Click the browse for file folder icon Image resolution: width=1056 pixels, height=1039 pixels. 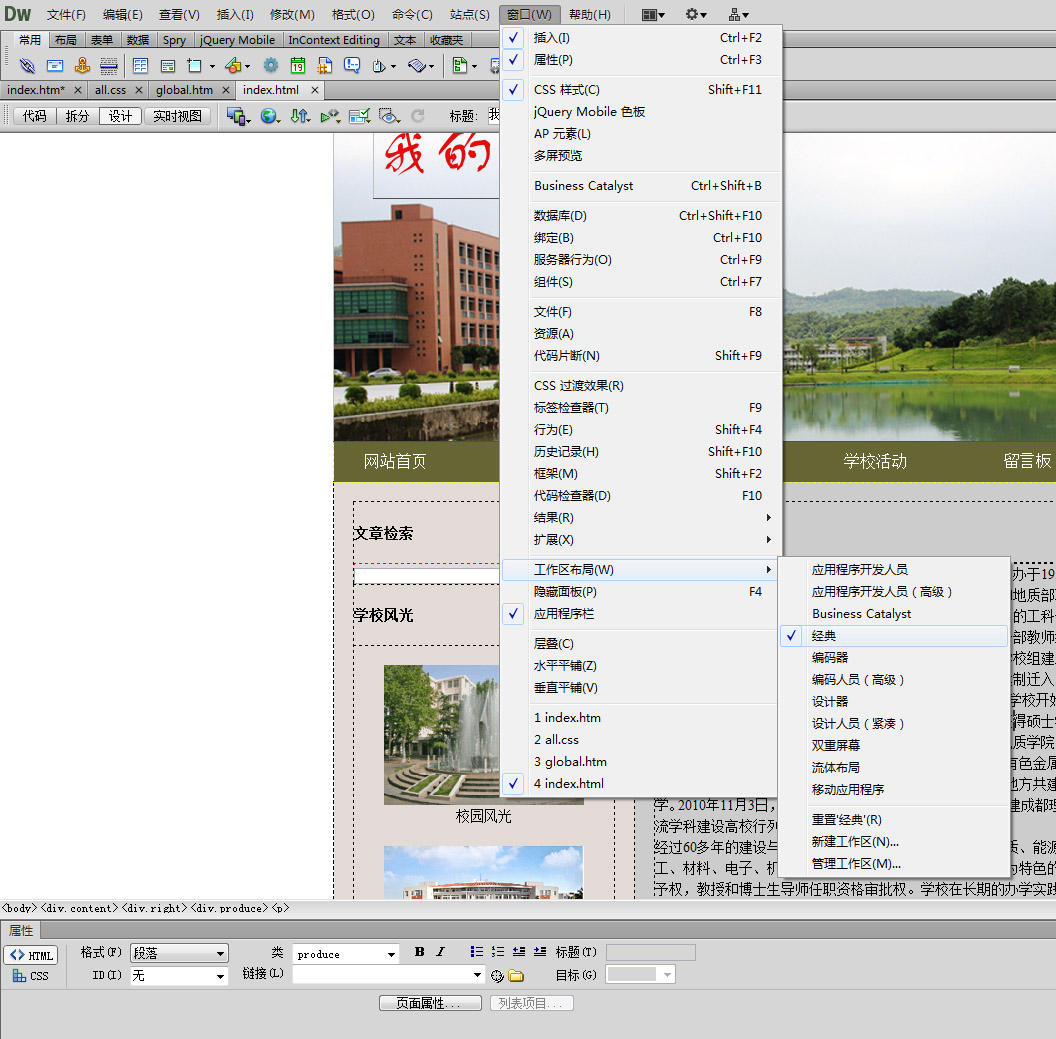click(516, 976)
